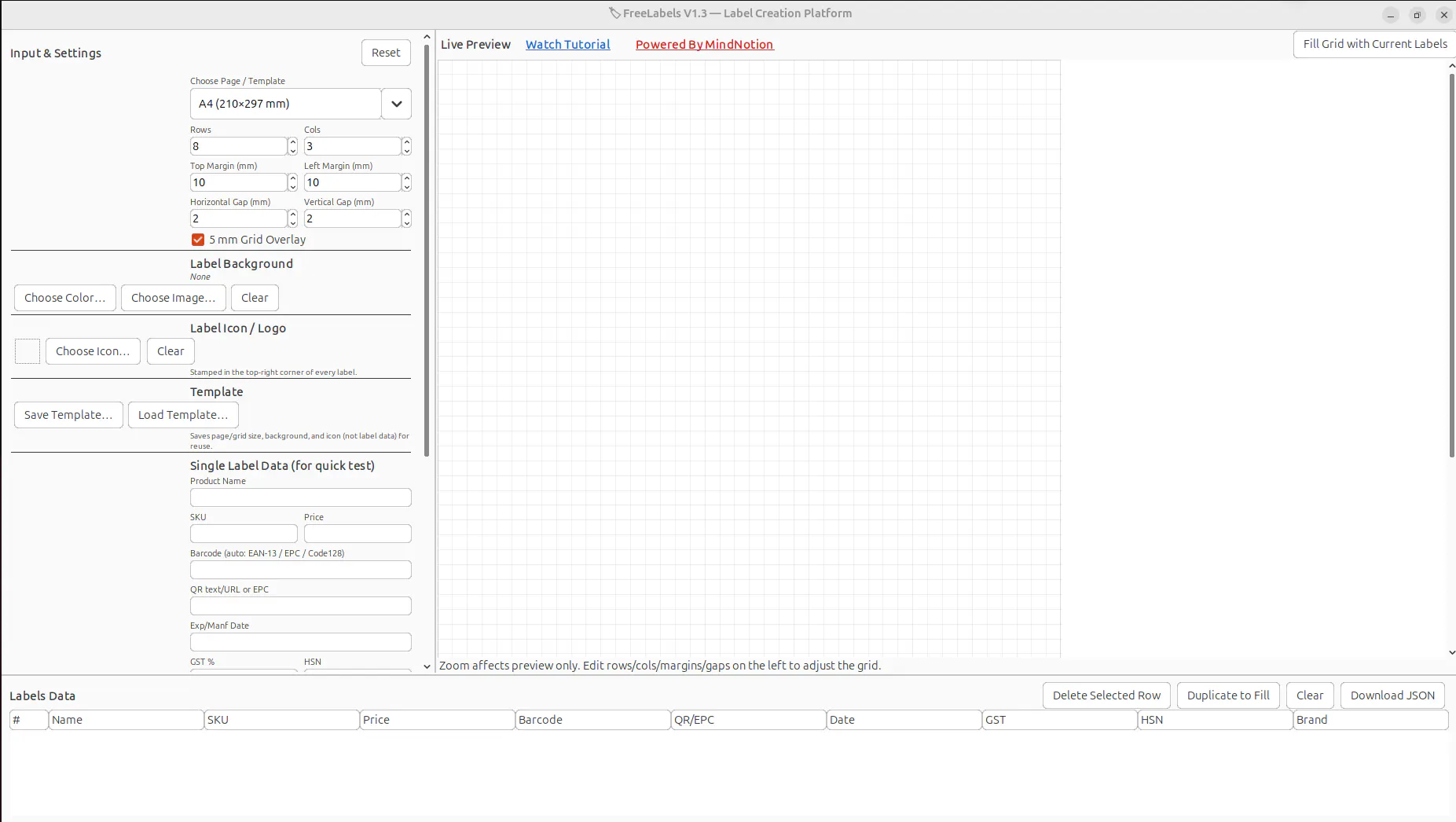Click the SKU column header
Image resolution: width=1456 pixels, height=822 pixels.
click(x=281, y=720)
